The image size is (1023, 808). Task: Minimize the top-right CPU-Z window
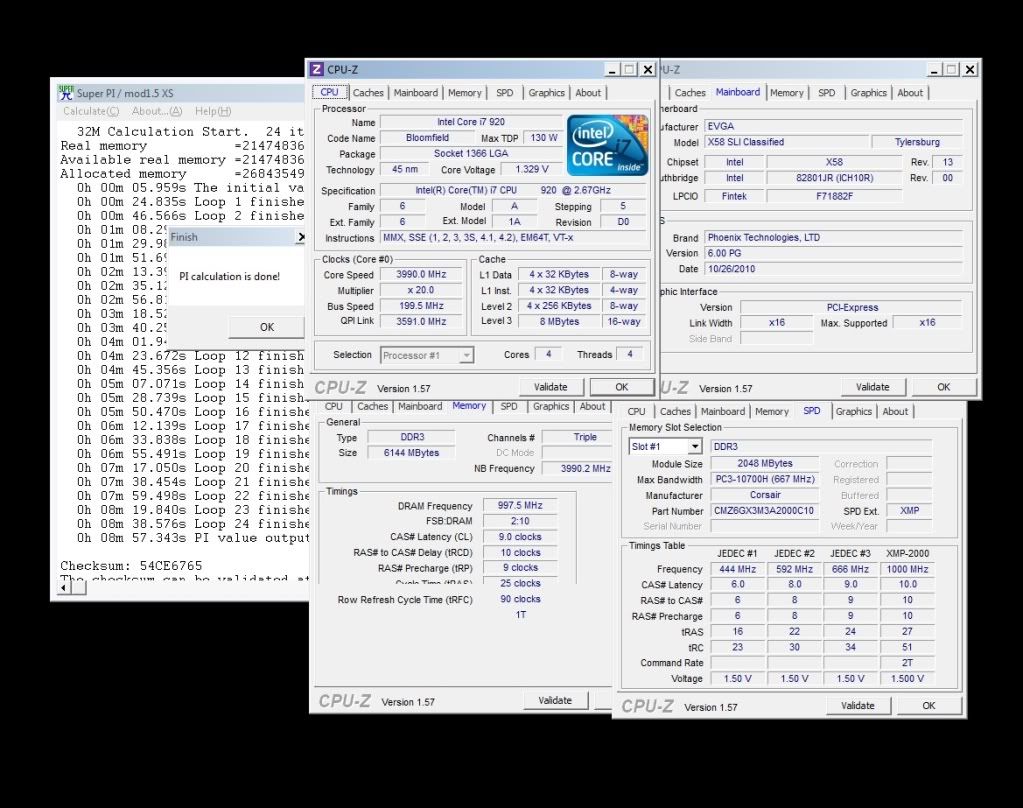(934, 69)
